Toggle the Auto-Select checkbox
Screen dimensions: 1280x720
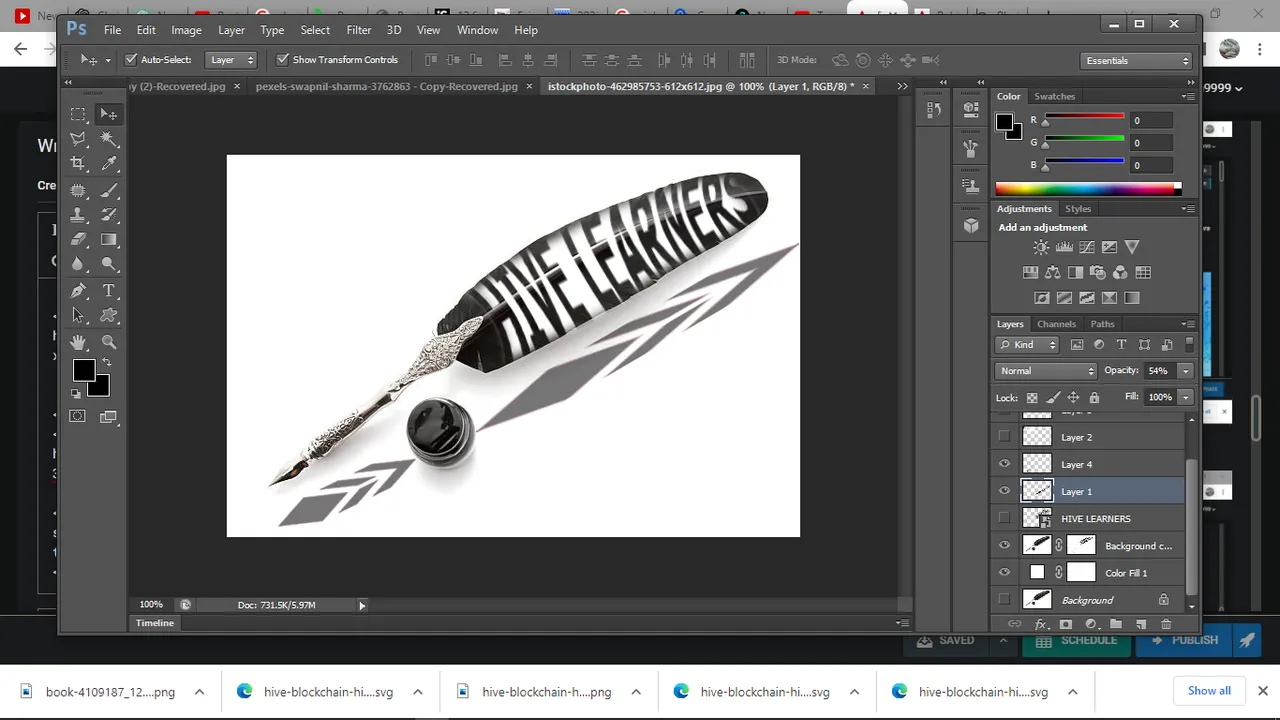[131, 60]
